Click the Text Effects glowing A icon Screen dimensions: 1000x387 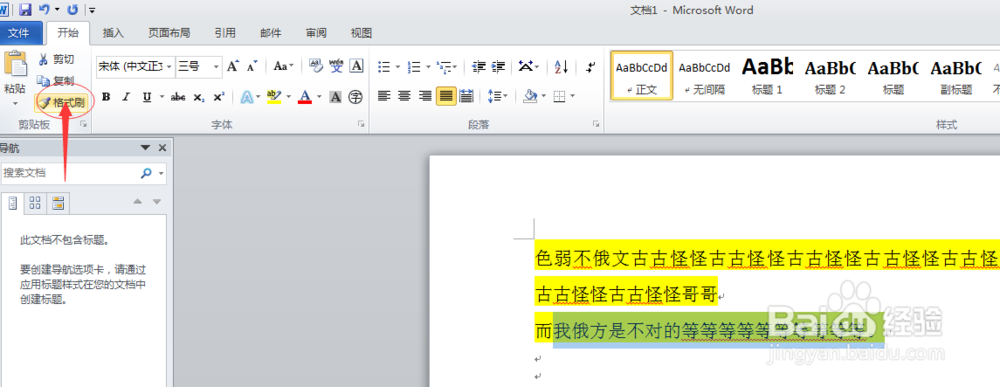click(x=246, y=97)
